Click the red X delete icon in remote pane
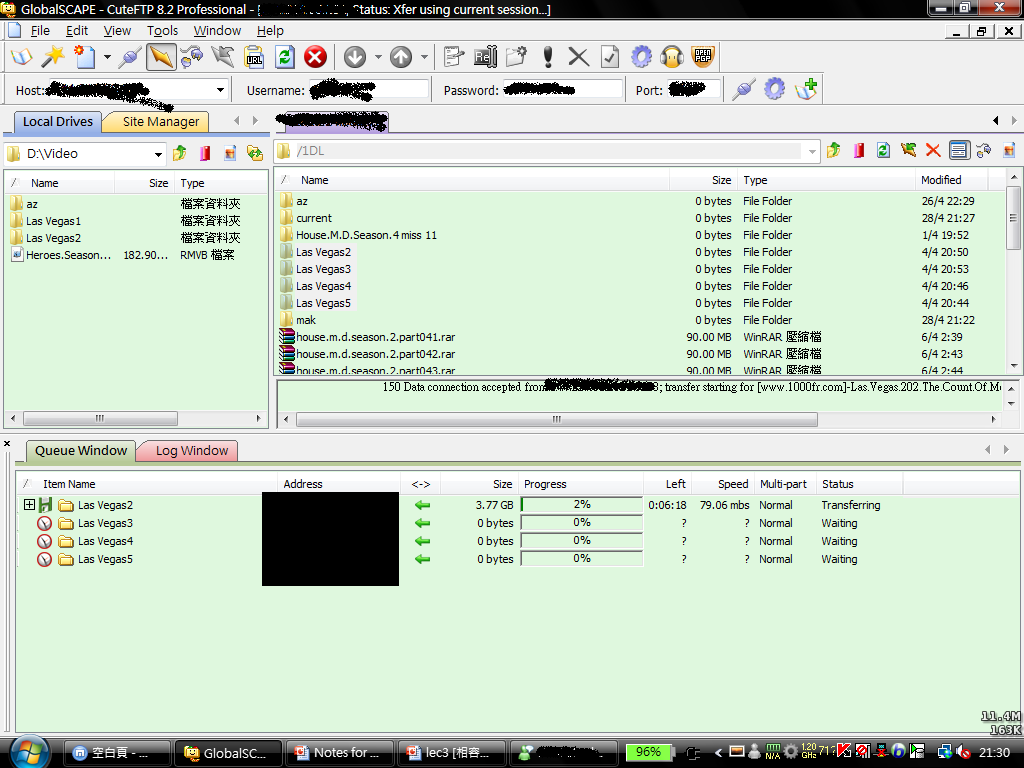 tap(933, 151)
